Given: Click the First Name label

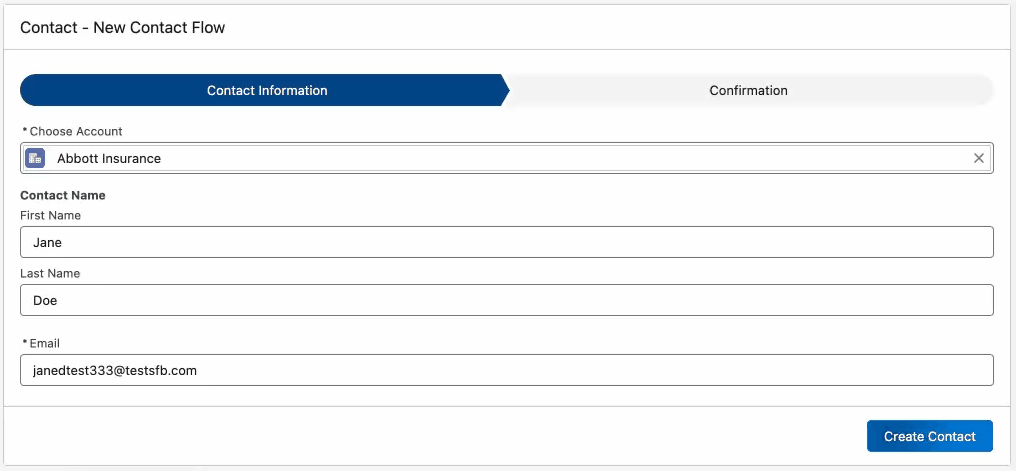Looking at the screenshot, I should pyautogui.click(x=50, y=215).
